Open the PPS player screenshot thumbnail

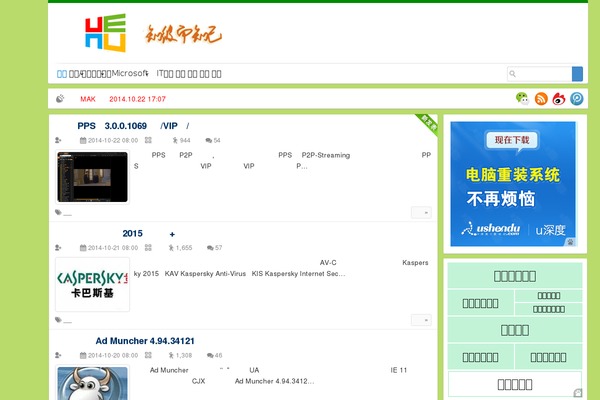click(93, 177)
